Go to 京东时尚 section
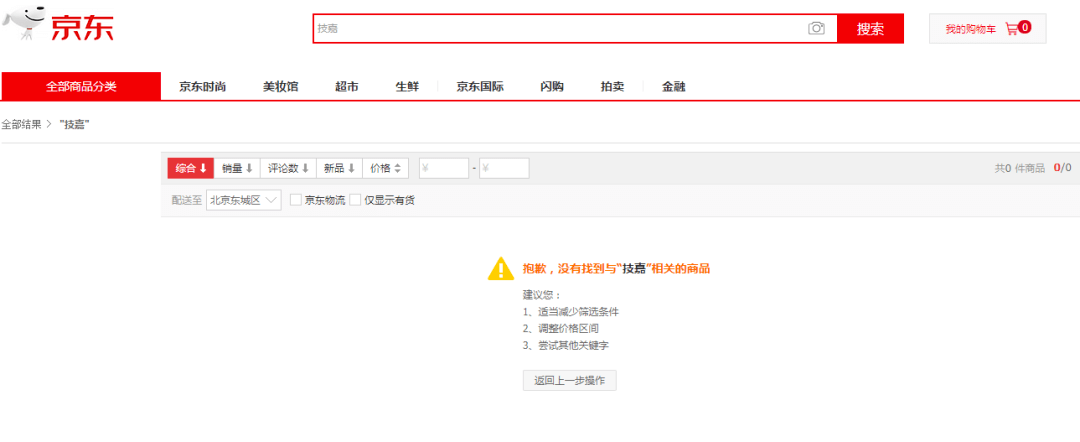This screenshot has height=442, width=1080. pyautogui.click(x=202, y=87)
